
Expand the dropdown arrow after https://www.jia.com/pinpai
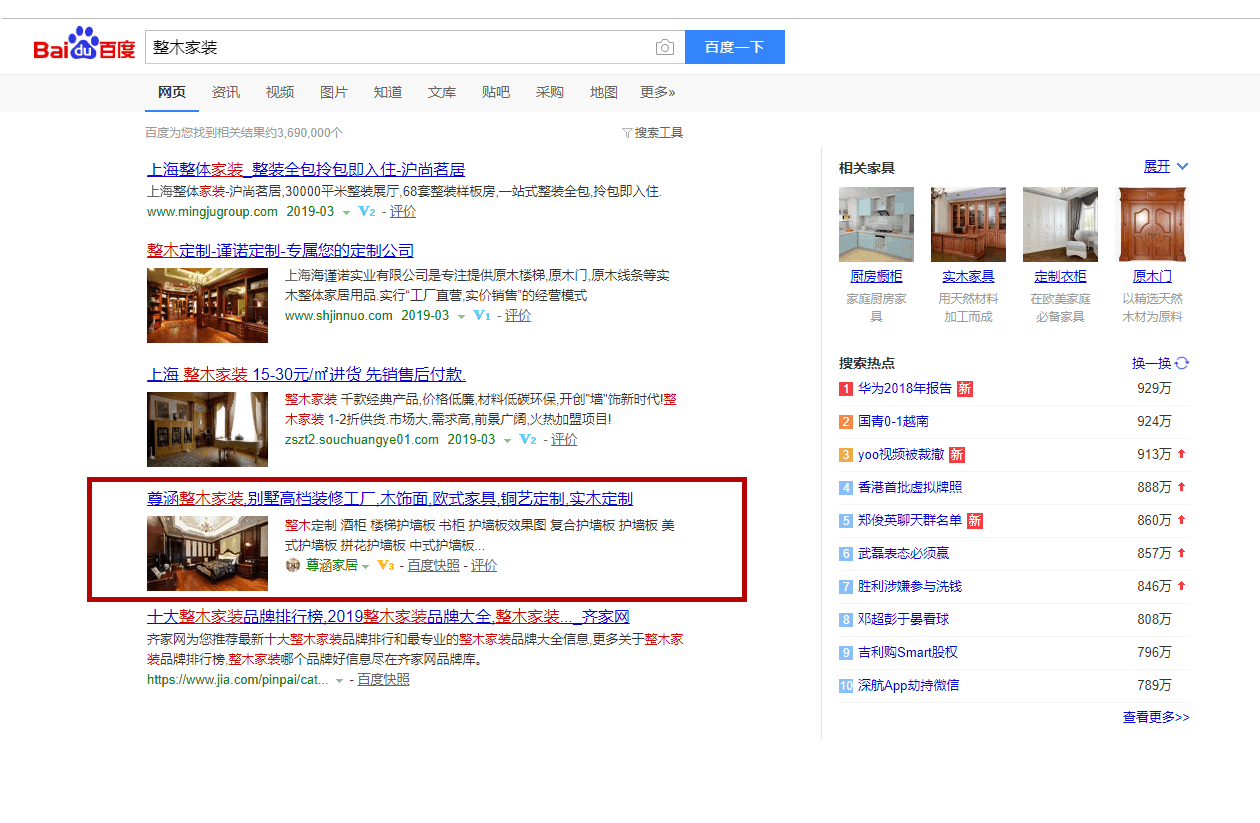[x=340, y=681]
